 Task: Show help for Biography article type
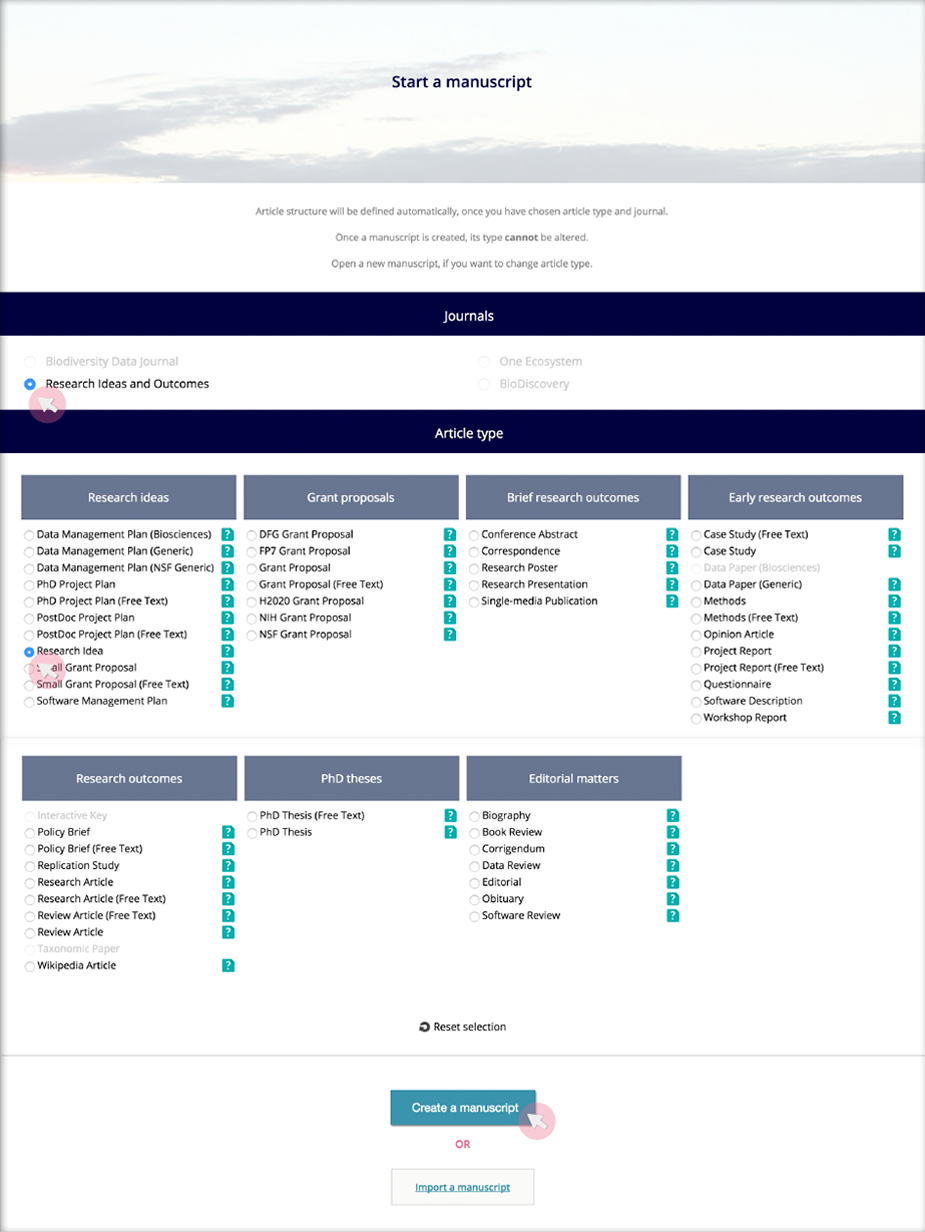coord(672,816)
